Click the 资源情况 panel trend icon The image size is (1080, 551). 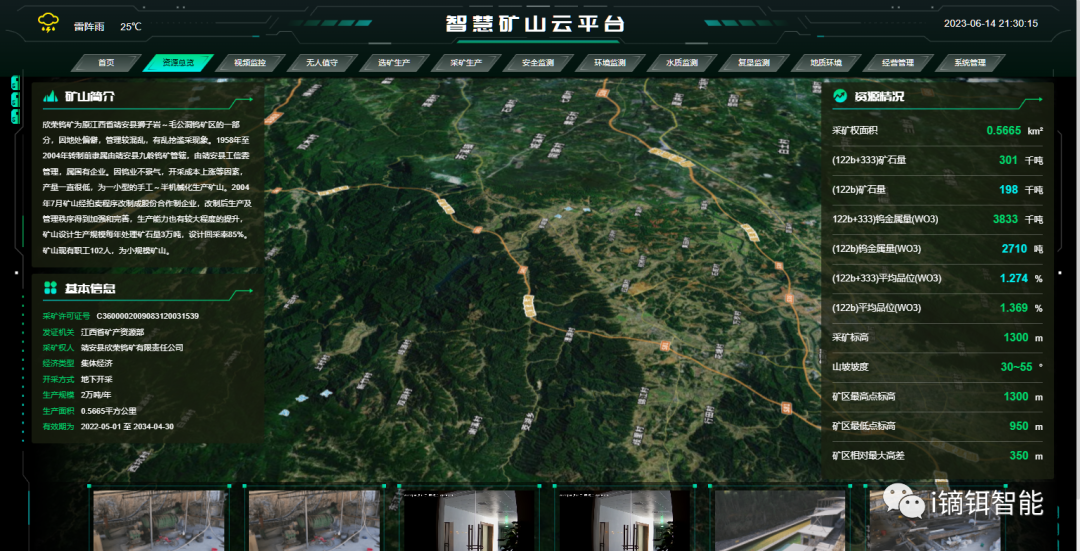tap(840, 96)
